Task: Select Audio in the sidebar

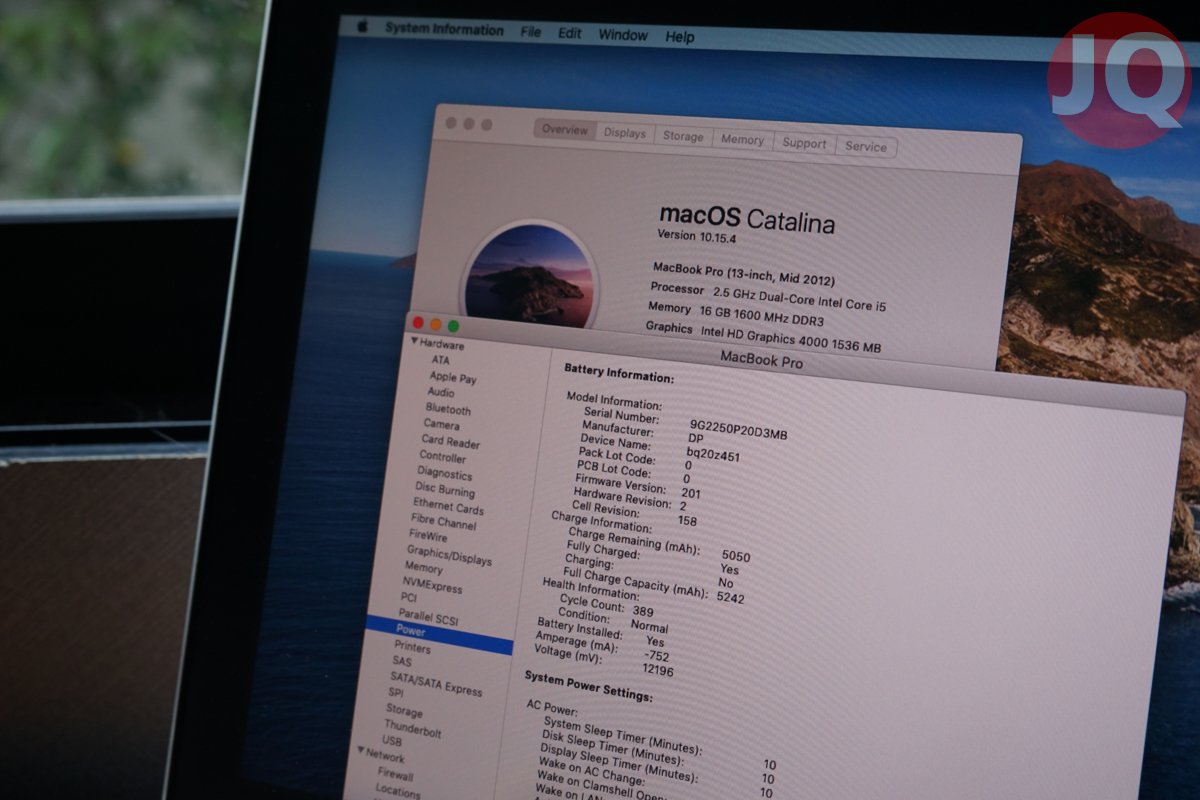Action: (x=441, y=393)
